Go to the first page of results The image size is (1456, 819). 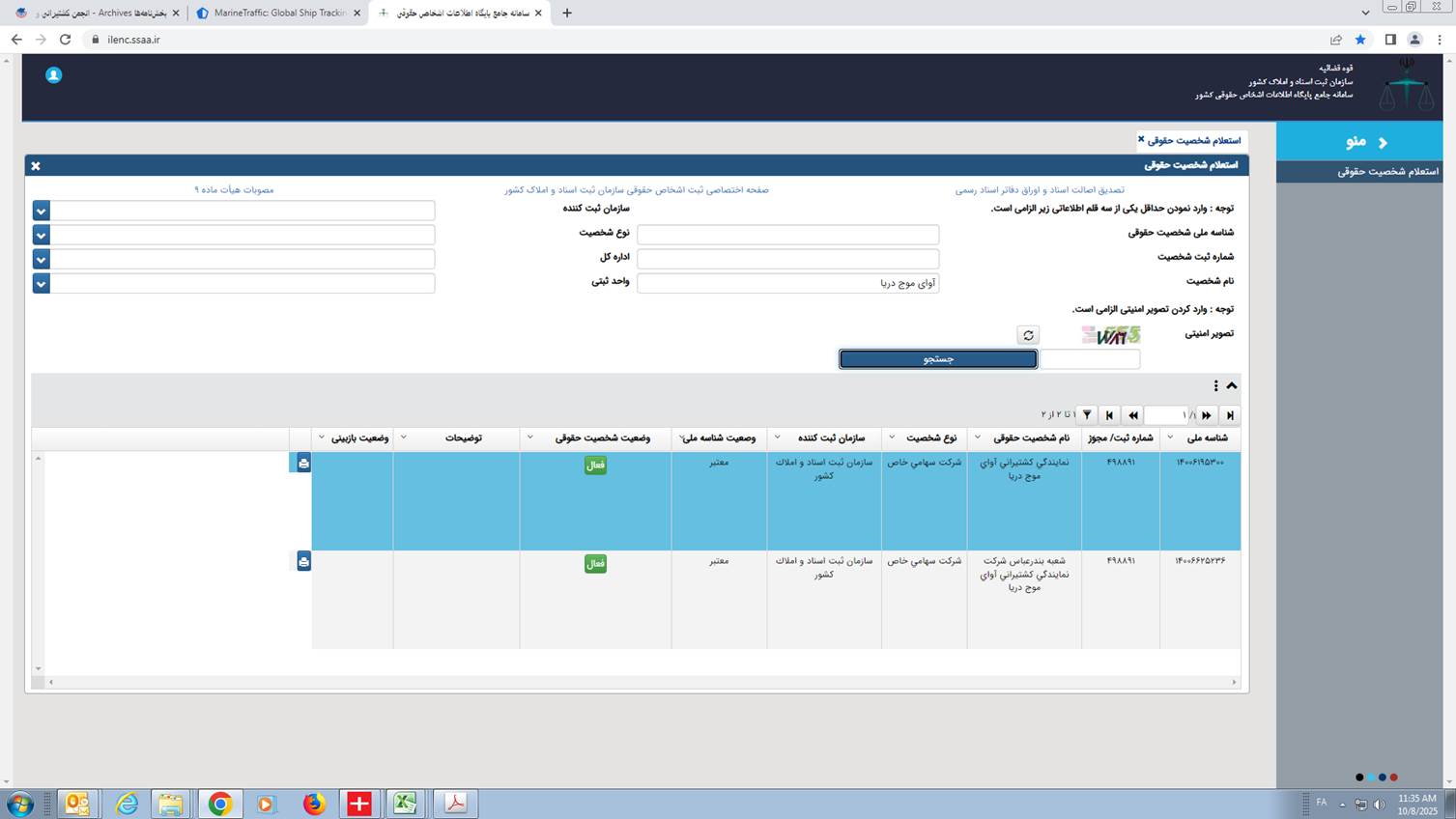(1229, 415)
